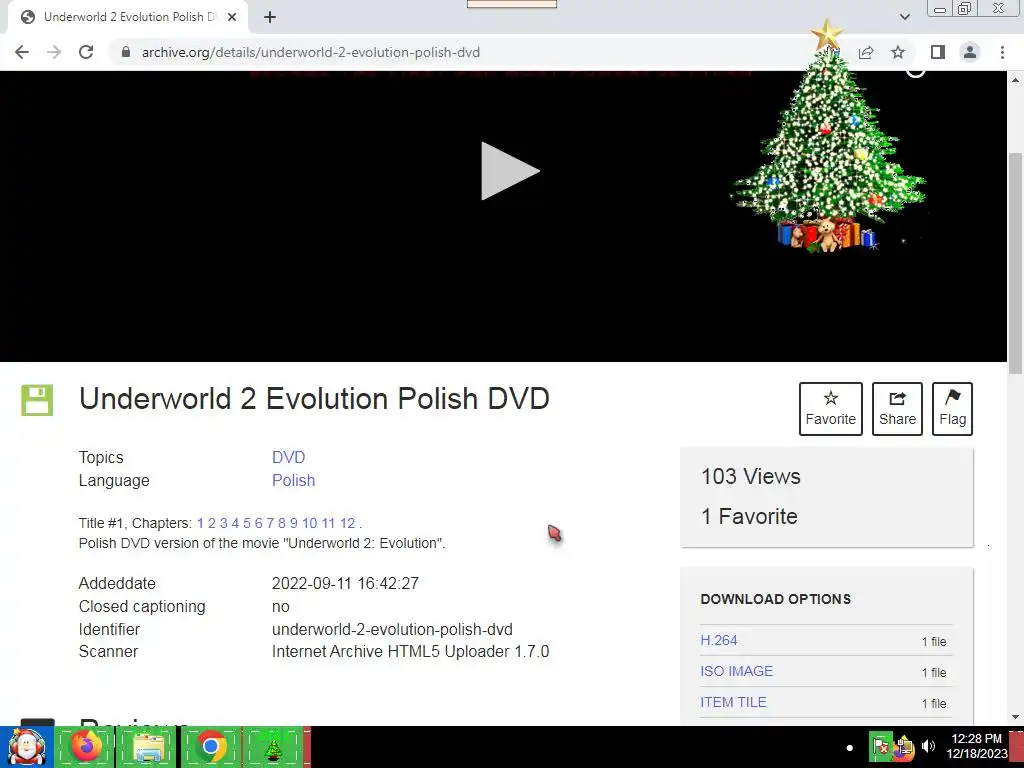Download the ISO IMAGE file
The width and height of the screenshot is (1024, 768).
[x=737, y=671]
